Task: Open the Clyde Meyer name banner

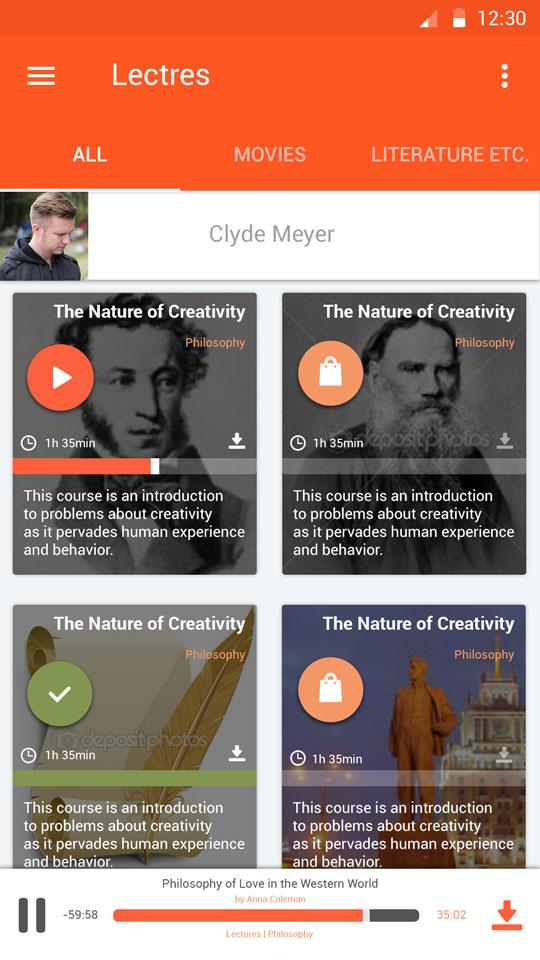Action: pyautogui.click(x=313, y=235)
